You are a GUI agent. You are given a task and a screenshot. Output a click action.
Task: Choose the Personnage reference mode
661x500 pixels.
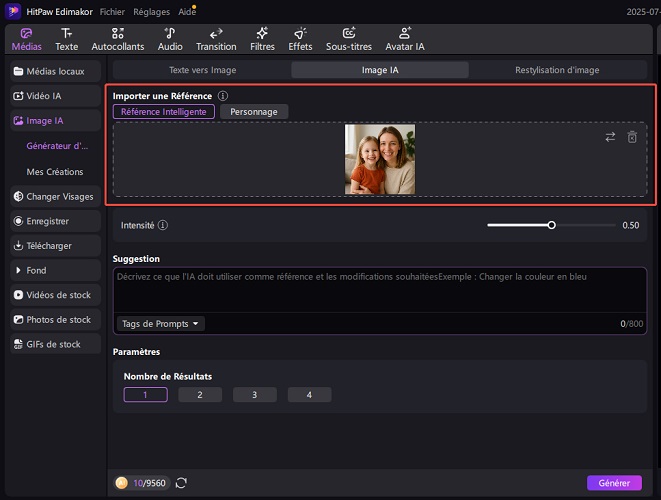pos(254,112)
